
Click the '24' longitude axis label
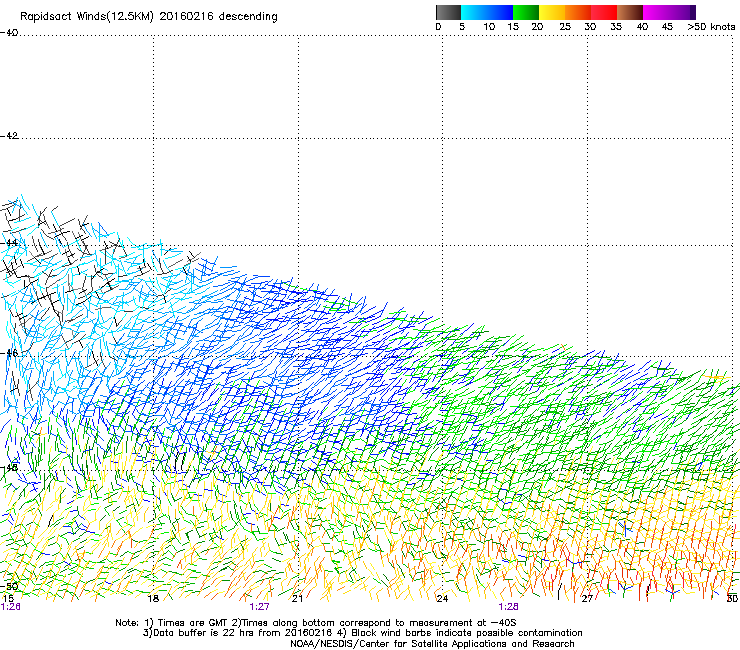442,599
